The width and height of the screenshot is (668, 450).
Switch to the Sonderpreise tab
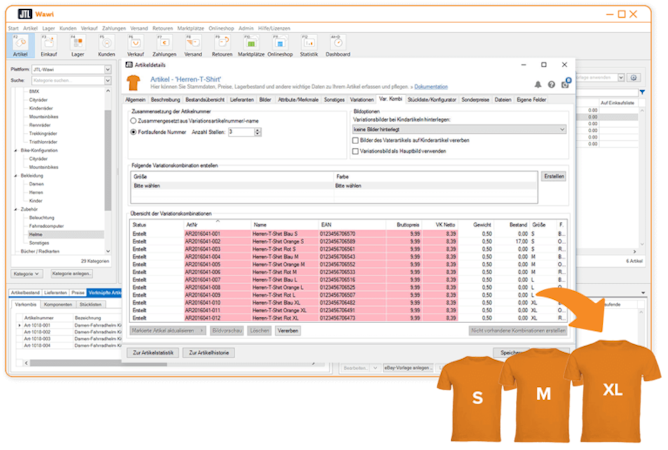[x=475, y=100]
